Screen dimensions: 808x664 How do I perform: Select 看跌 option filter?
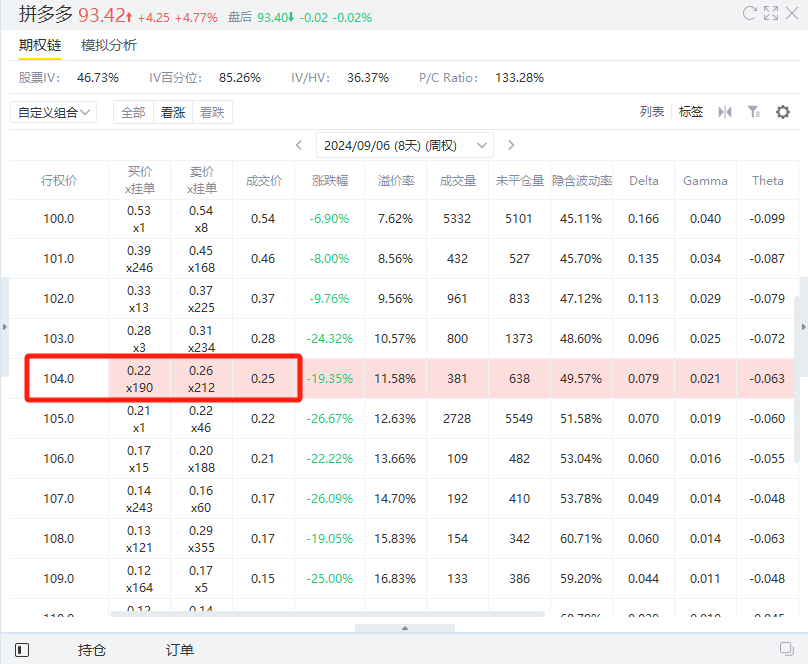pos(212,112)
